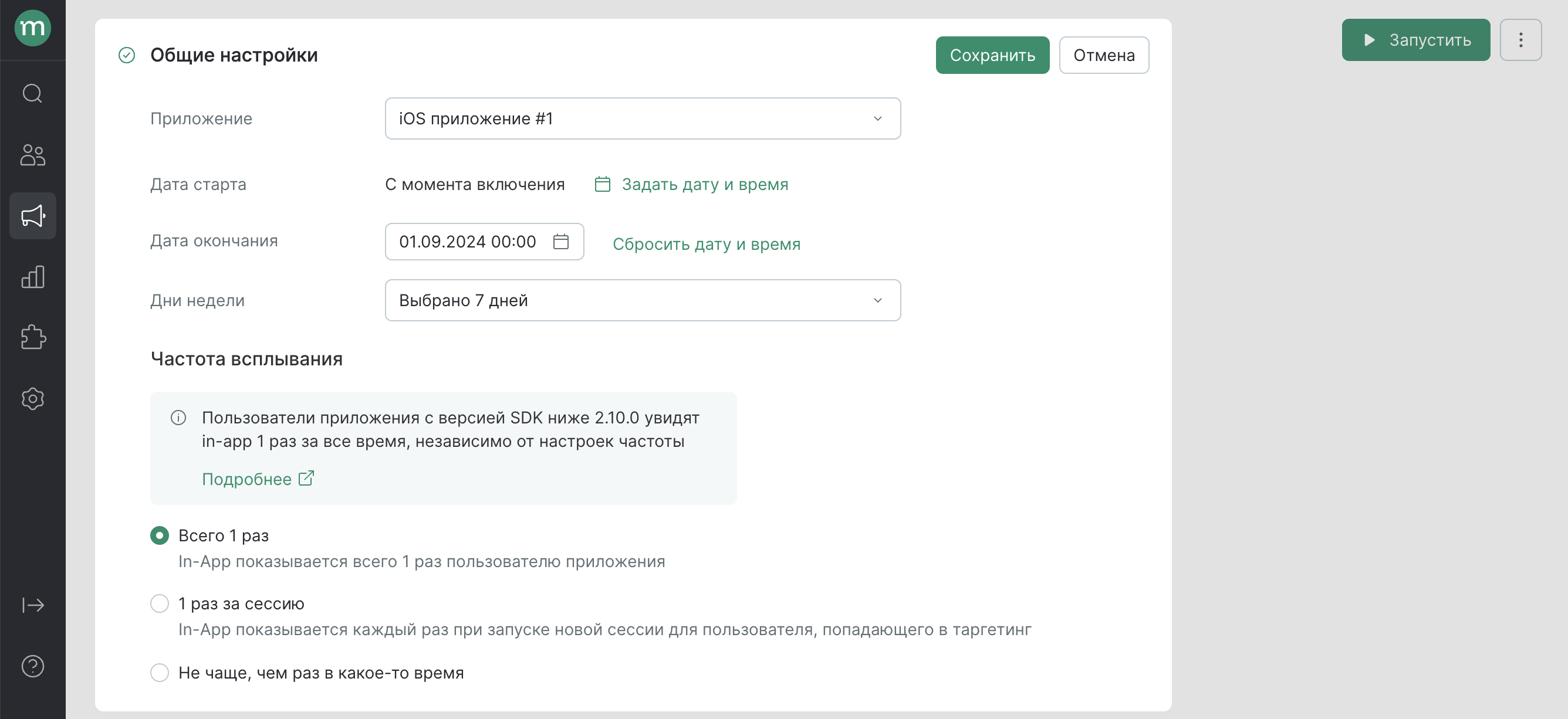This screenshot has width=1568, height=719.
Task: Click the green check icon beside "Общие настройки"
Action: coord(127,55)
